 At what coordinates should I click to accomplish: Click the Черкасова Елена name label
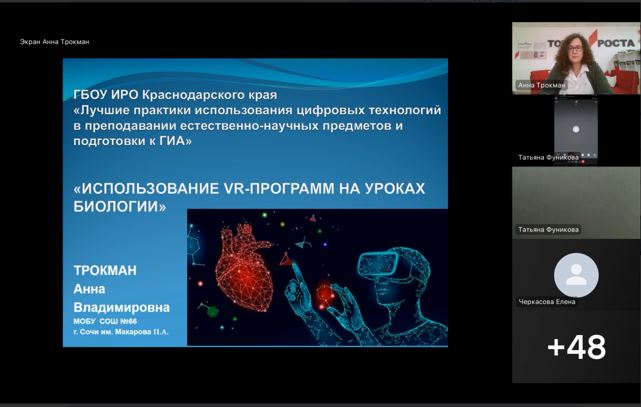click(546, 301)
